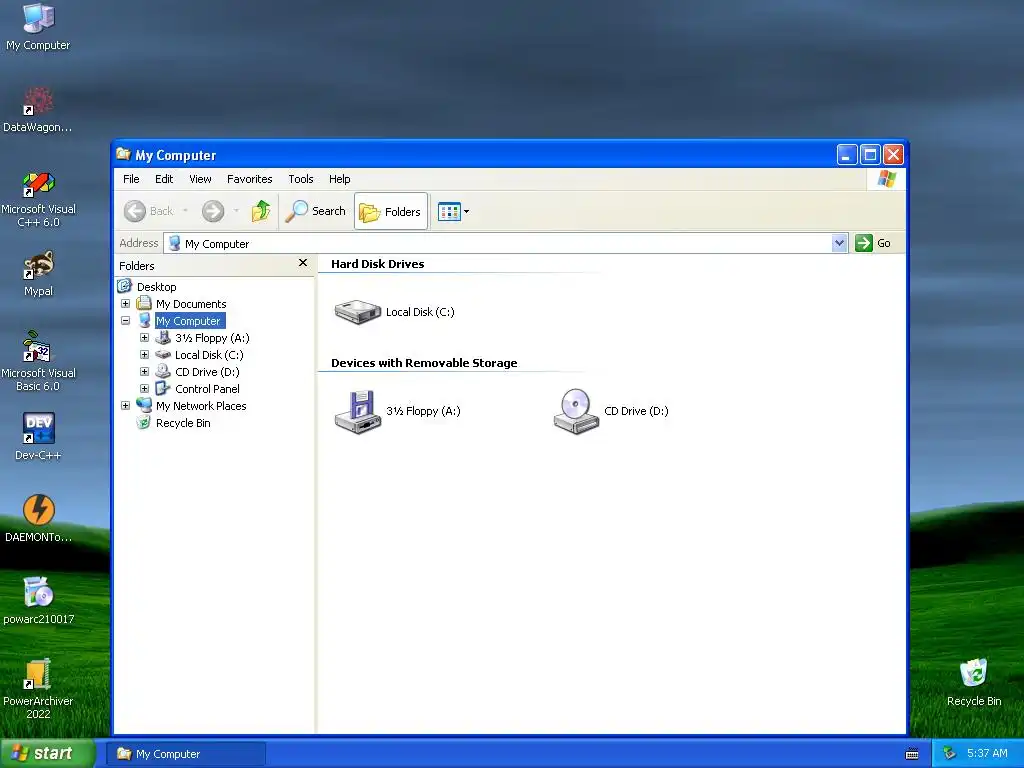The width and height of the screenshot is (1024, 768).
Task: Select Microsoft Visual Basic 6.0 desktop icon
Action: [x=38, y=361]
